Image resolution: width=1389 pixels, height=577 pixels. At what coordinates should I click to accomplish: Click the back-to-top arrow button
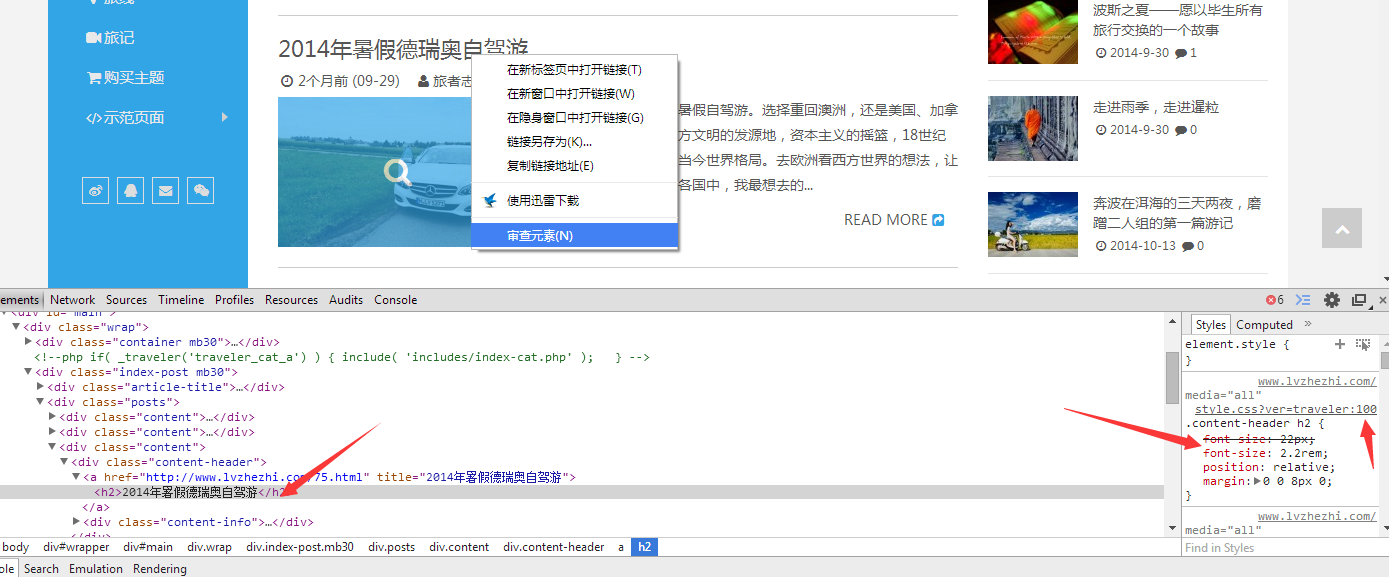pyautogui.click(x=1341, y=228)
